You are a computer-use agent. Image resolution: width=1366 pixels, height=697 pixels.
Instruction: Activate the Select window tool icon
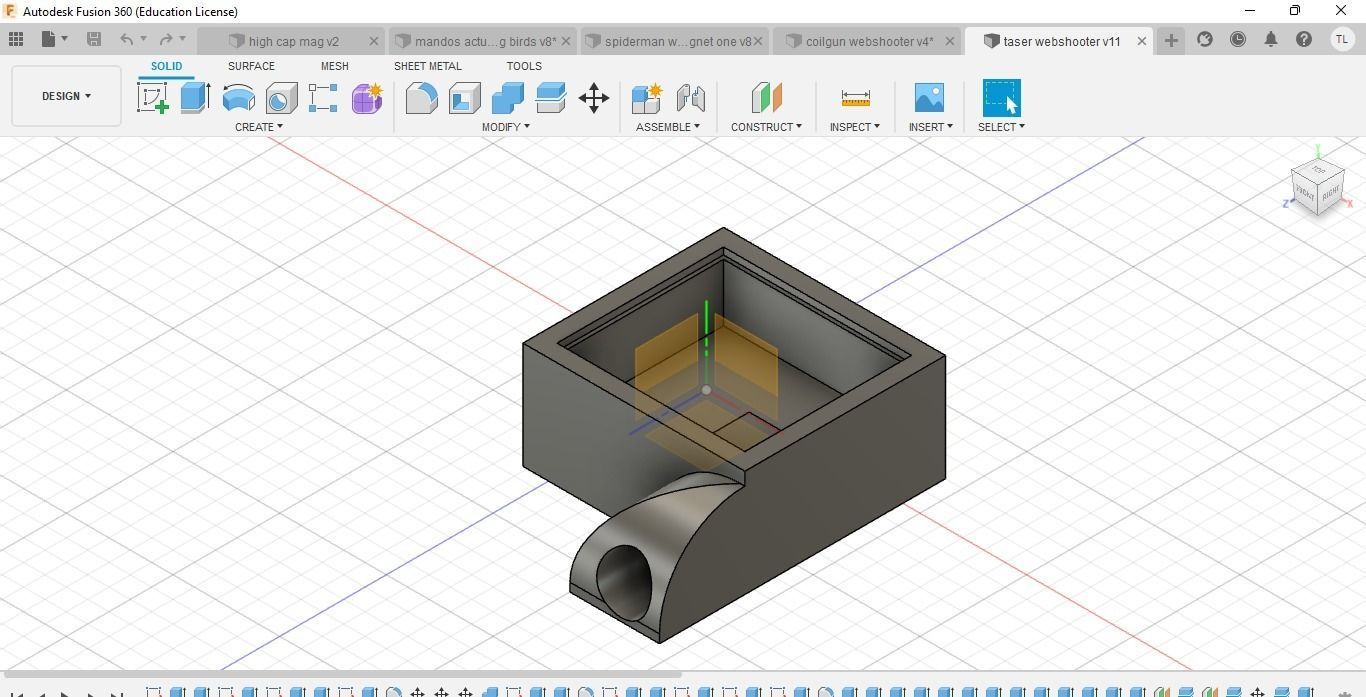click(1001, 98)
